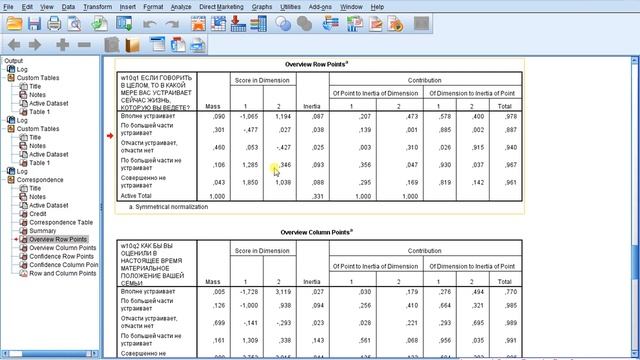Open the Graphs menu
Viewport: 640px width, 360px height.
tap(262, 7)
